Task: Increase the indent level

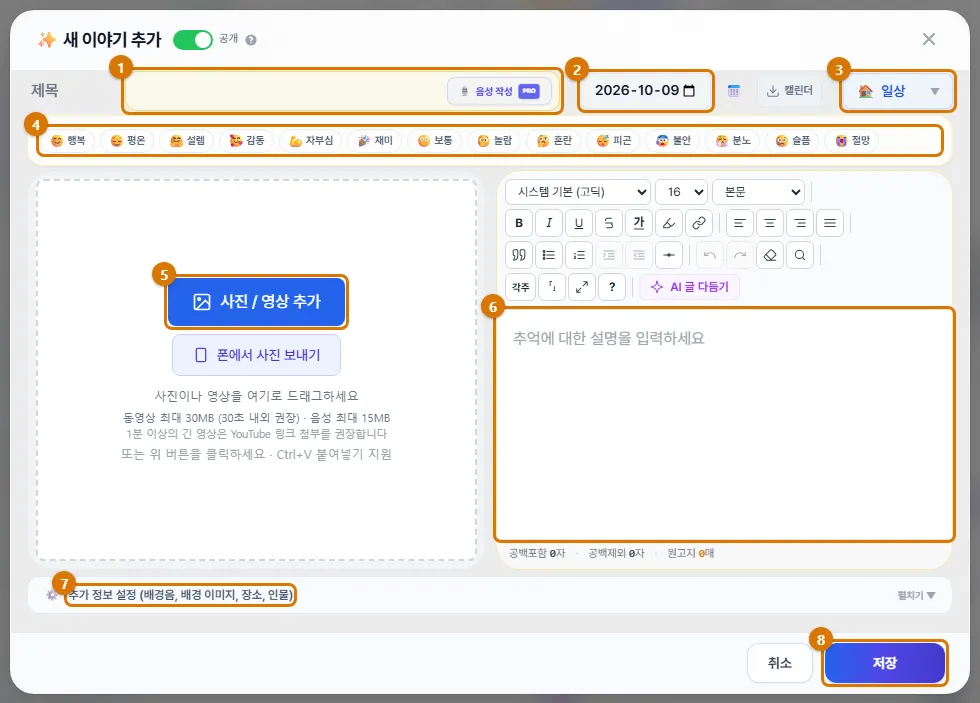Action: point(609,255)
